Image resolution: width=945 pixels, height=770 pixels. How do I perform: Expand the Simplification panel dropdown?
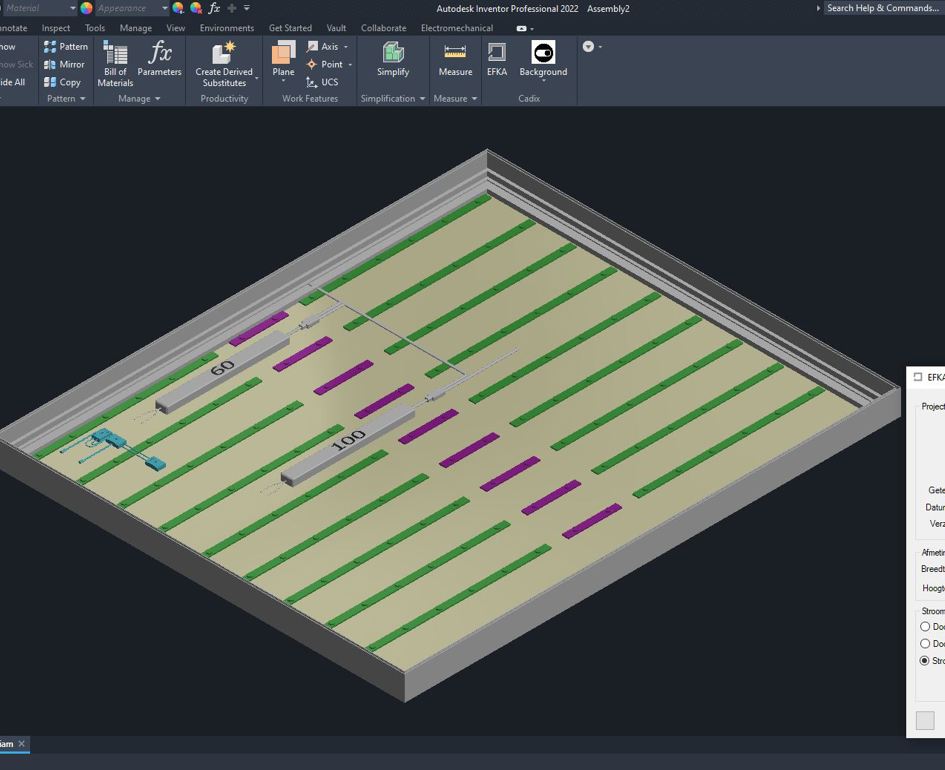(x=422, y=99)
